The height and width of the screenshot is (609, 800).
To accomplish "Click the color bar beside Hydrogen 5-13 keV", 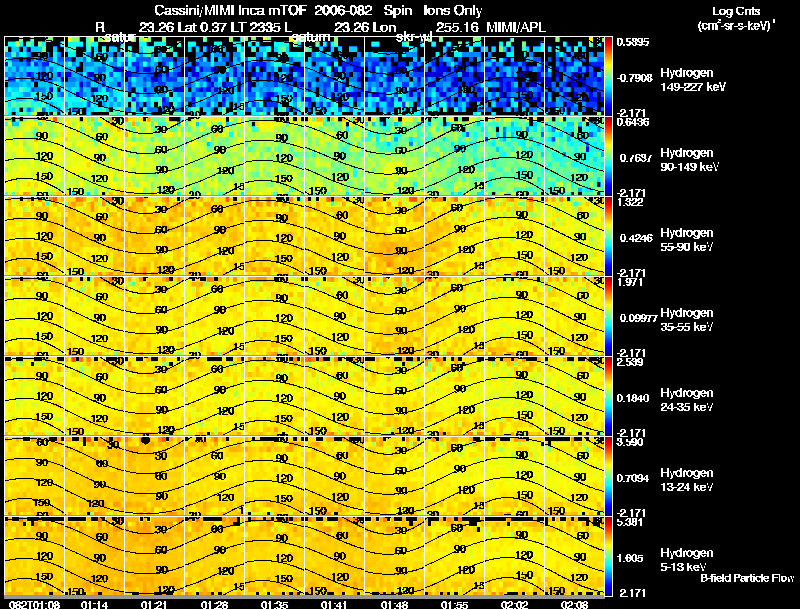I will [608, 556].
